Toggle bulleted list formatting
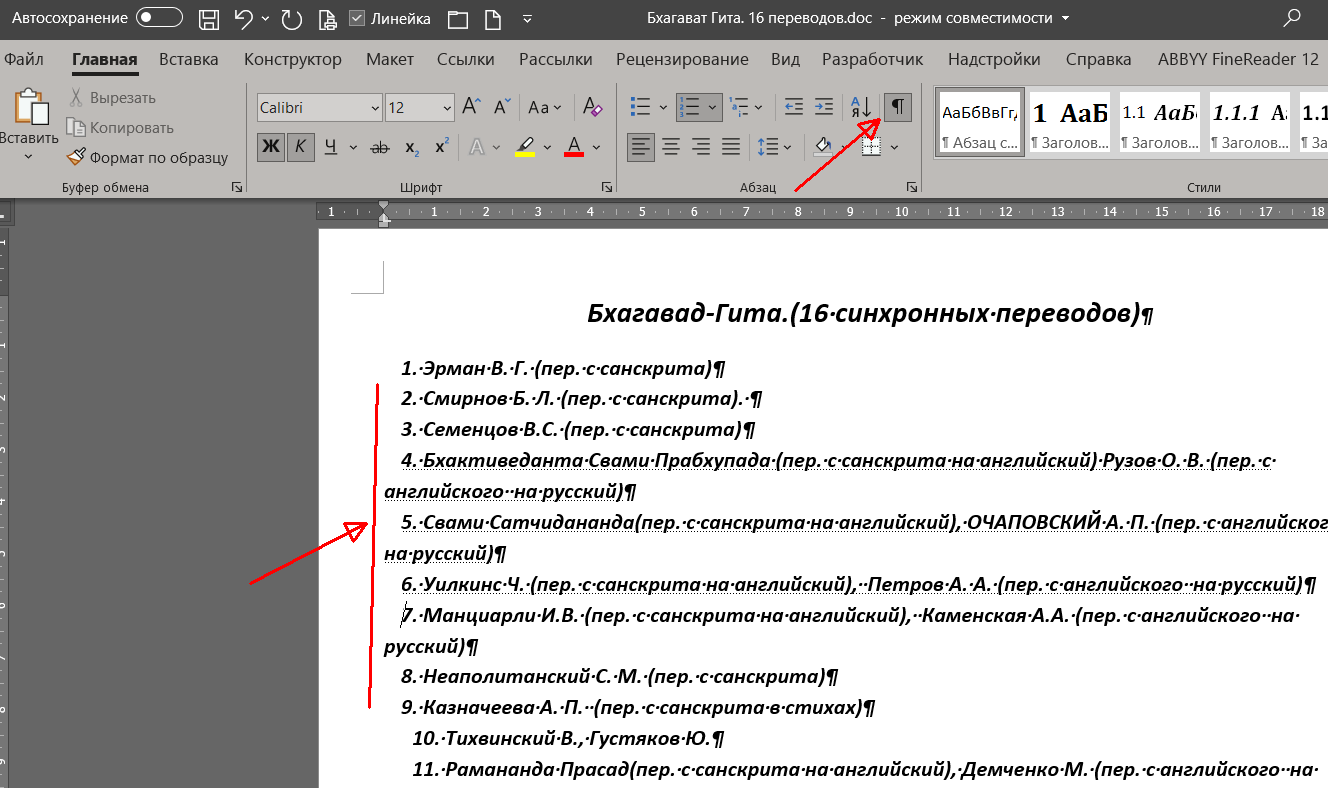The height and width of the screenshot is (788, 1328). [641, 107]
